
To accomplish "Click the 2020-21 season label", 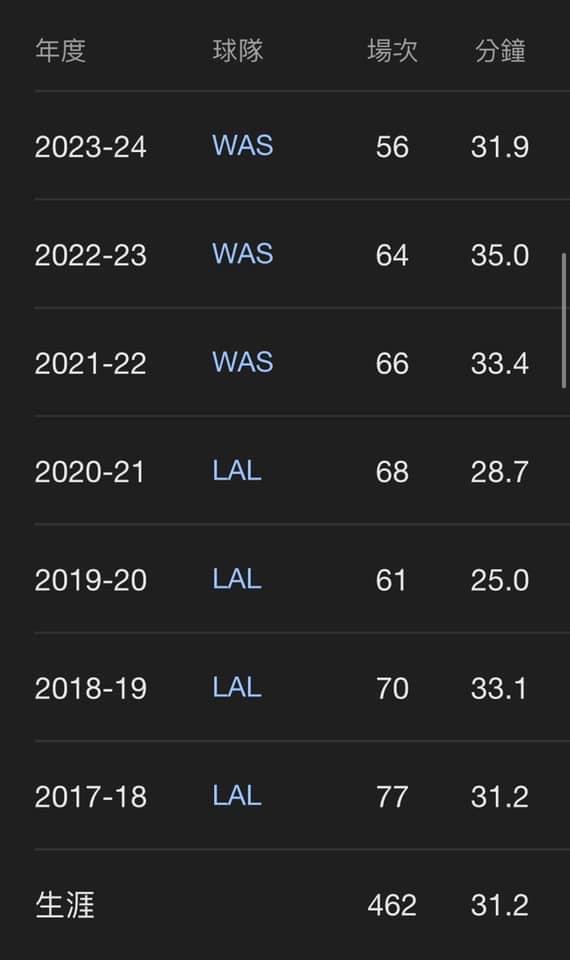I will pos(90,472).
